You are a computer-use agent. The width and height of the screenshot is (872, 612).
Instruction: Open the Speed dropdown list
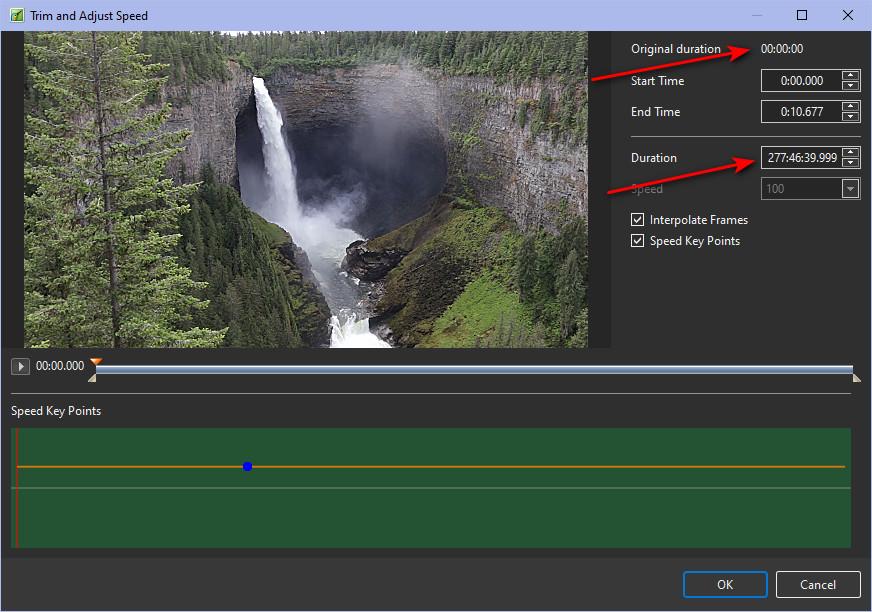tap(850, 189)
